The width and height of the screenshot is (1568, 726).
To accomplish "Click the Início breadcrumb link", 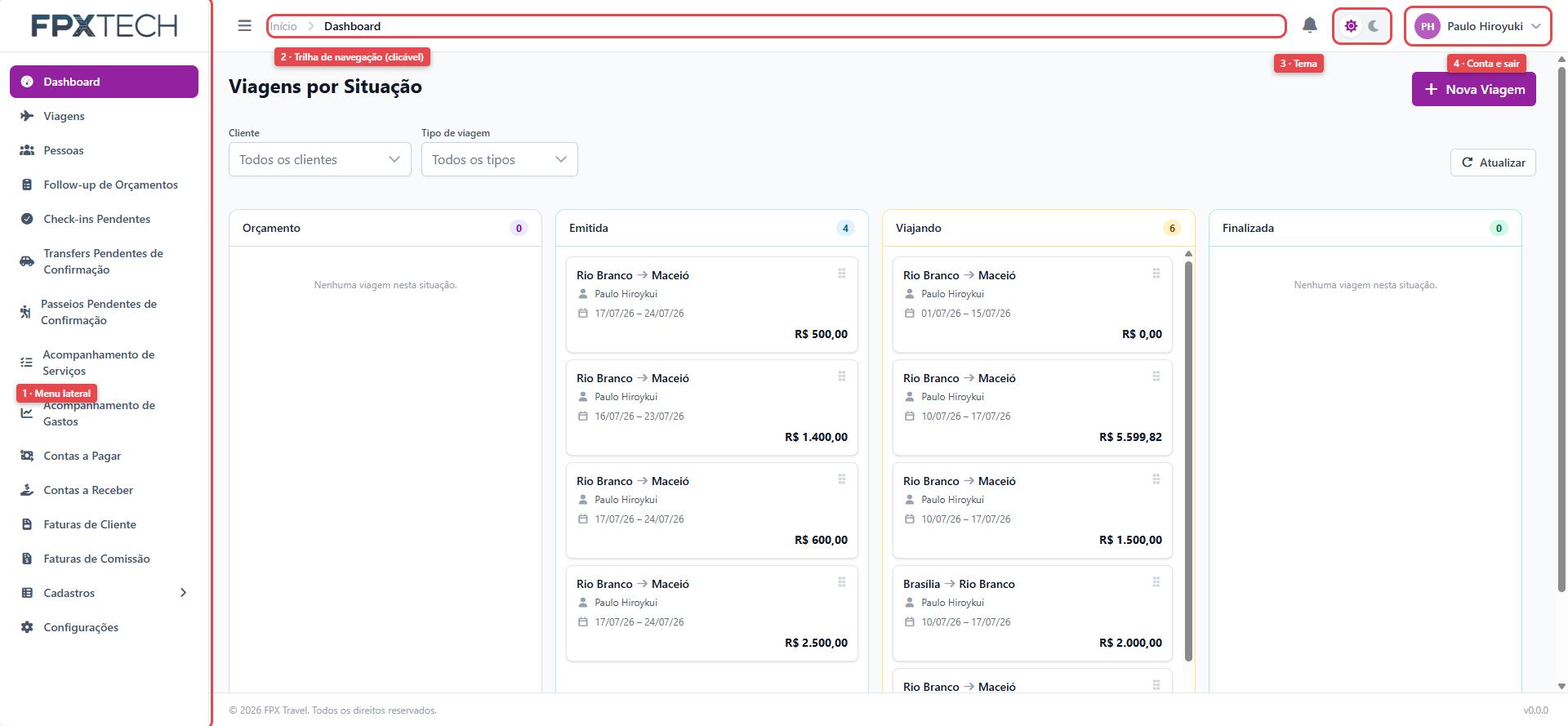I will tap(283, 26).
